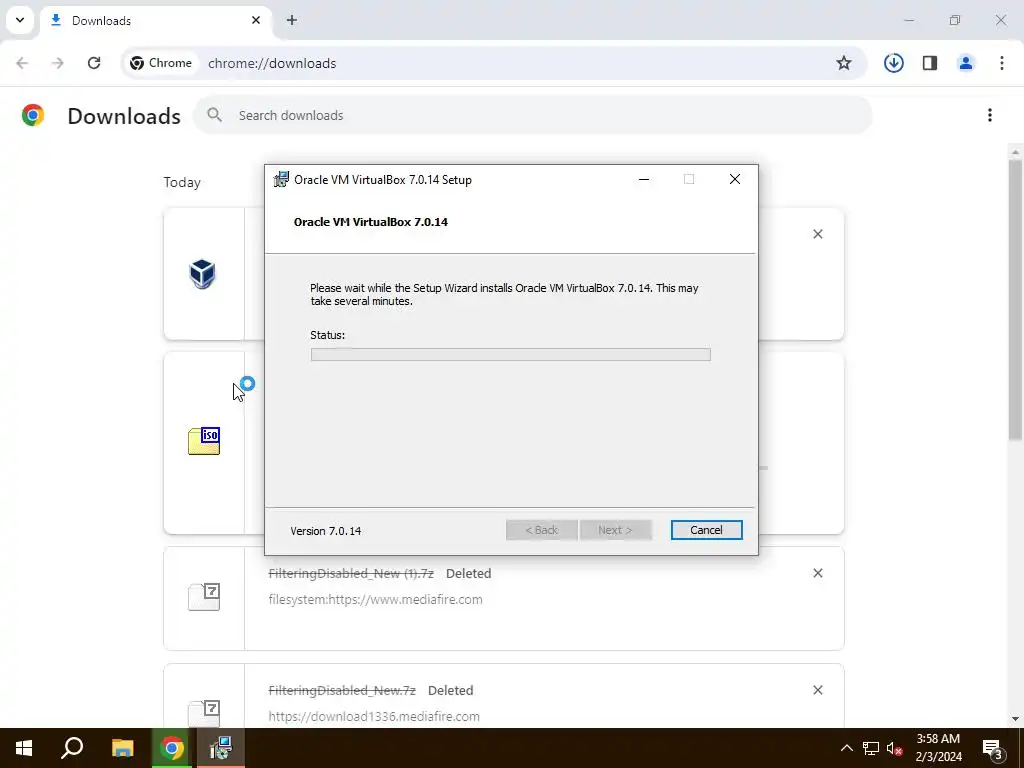Open Downloads page more actions menu
The width and height of the screenshot is (1024, 768).
pyautogui.click(x=990, y=115)
